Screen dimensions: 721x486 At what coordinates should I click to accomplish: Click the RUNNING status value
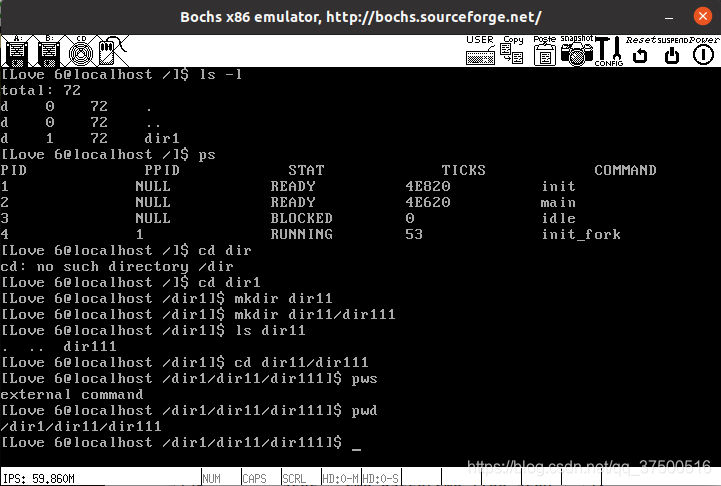[x=301, y=234]
